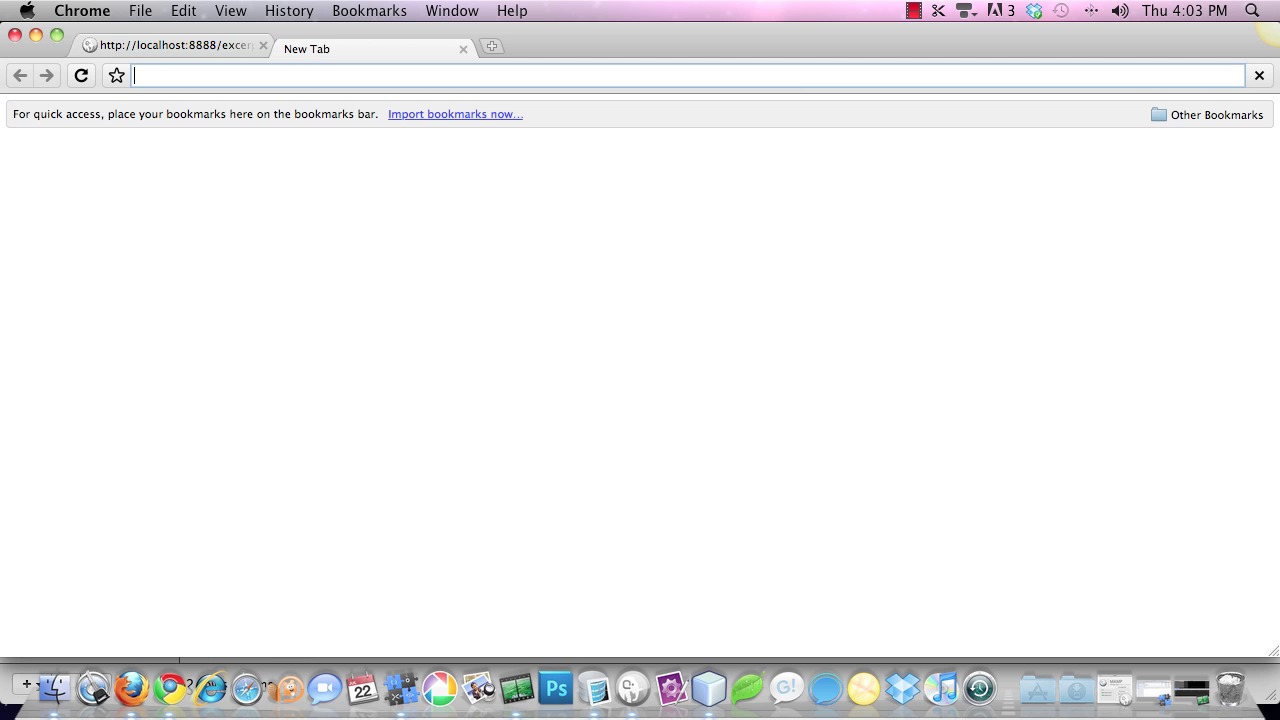This screenshot has height=720, width=1280.
Task: Open the Adobe updater menu bar icon
Action: (1001, 11)
